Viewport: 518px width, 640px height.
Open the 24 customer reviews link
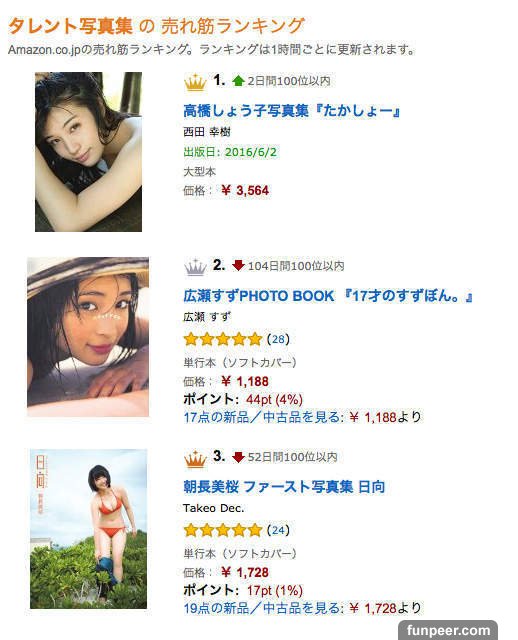[x=278, y=530]
